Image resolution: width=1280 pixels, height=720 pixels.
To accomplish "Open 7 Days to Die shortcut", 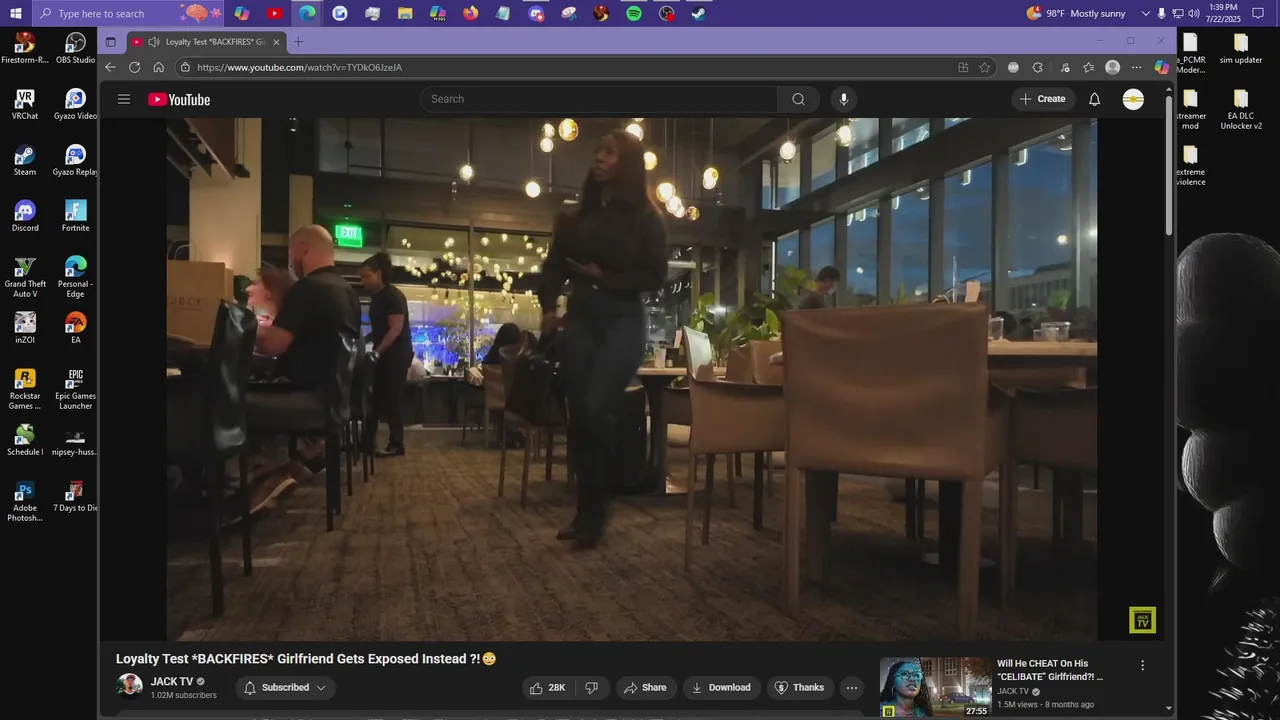I will coord(76,496).
